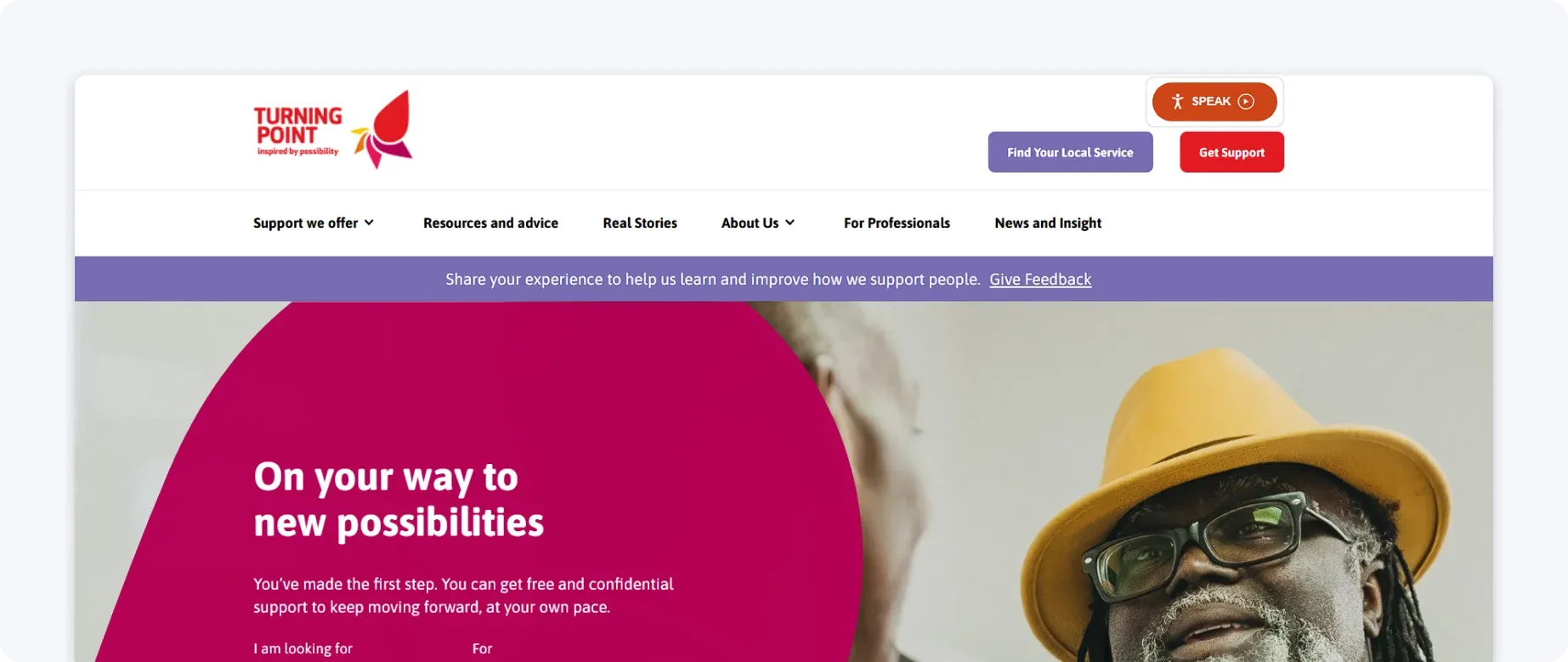Image resolution: width=1568 pixels, height=662 pixels.
Task: Click the Turning Point wordmark text logo
Action: (298, 131)
